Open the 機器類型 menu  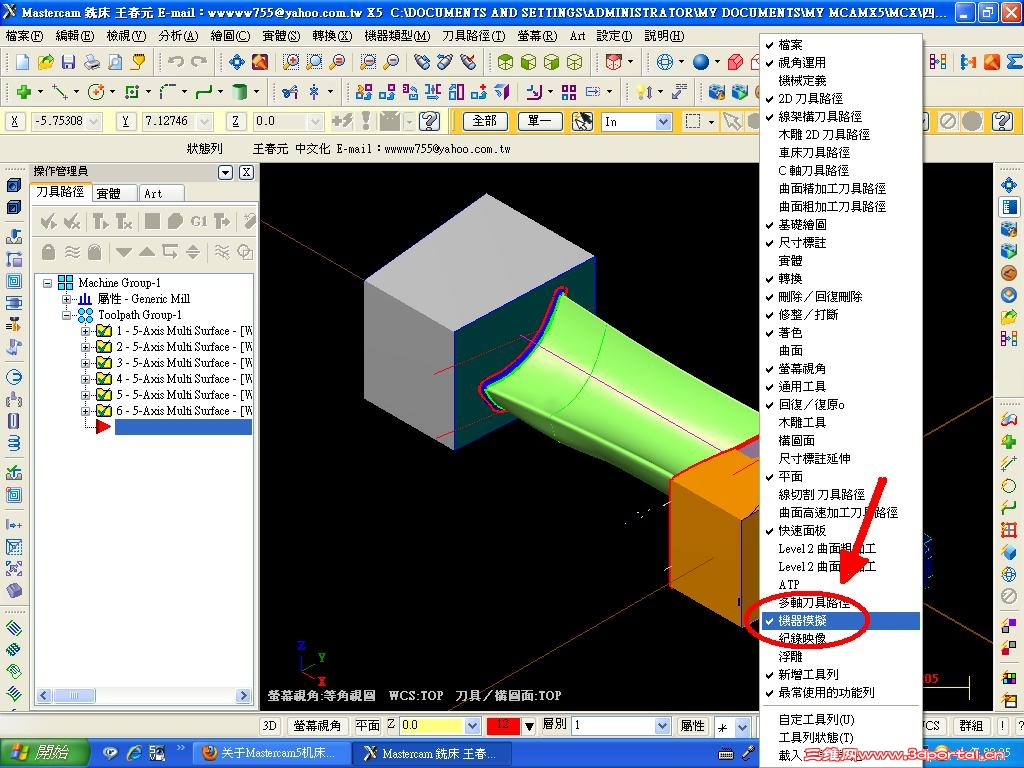coord(397,36)
